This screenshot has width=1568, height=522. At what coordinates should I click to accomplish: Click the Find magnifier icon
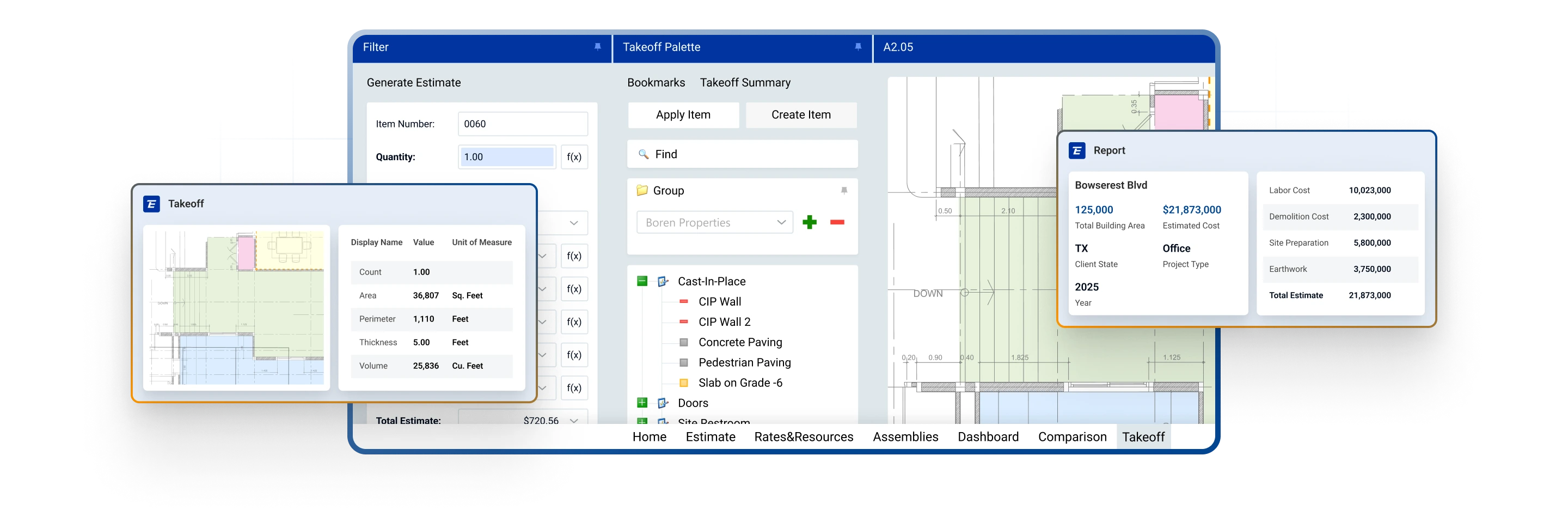point(643,155)
